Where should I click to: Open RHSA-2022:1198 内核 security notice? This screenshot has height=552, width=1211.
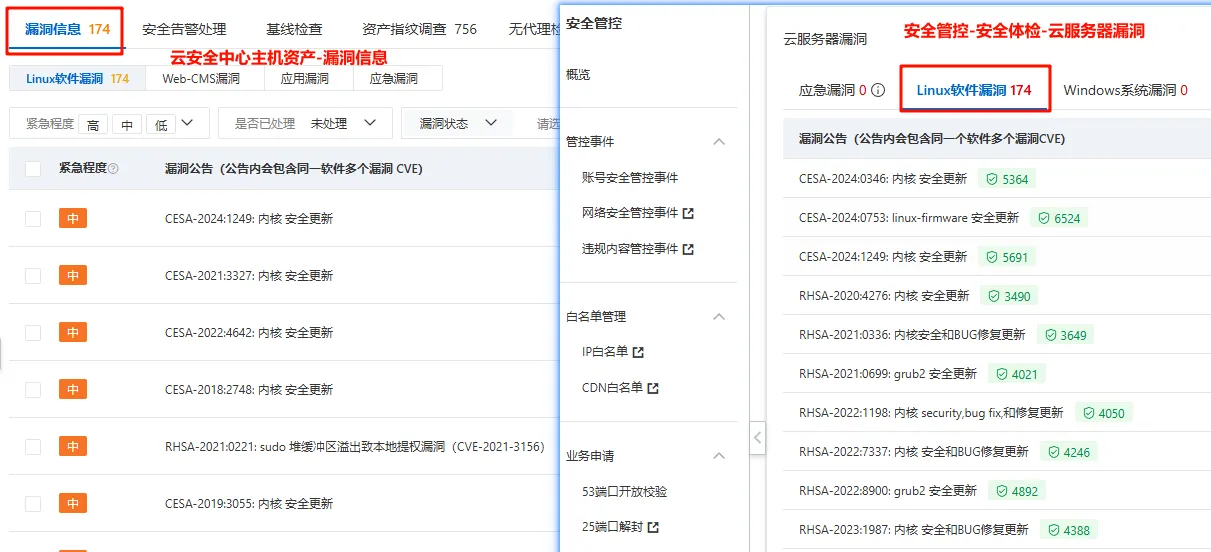coord(931,413)
